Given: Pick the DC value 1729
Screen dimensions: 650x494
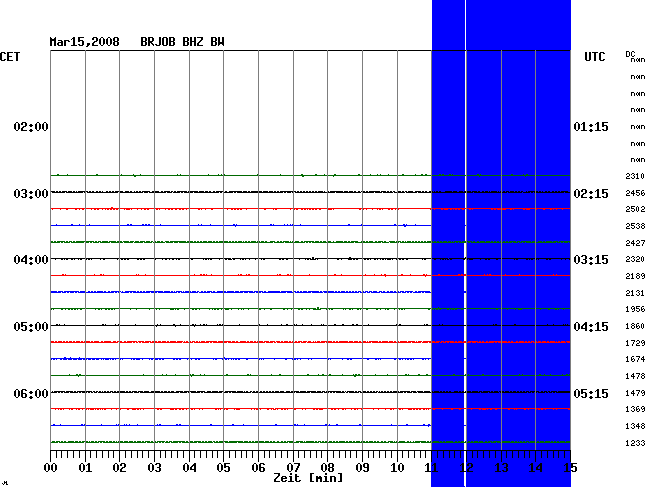Looking at the screenshot, I should 635,343.
